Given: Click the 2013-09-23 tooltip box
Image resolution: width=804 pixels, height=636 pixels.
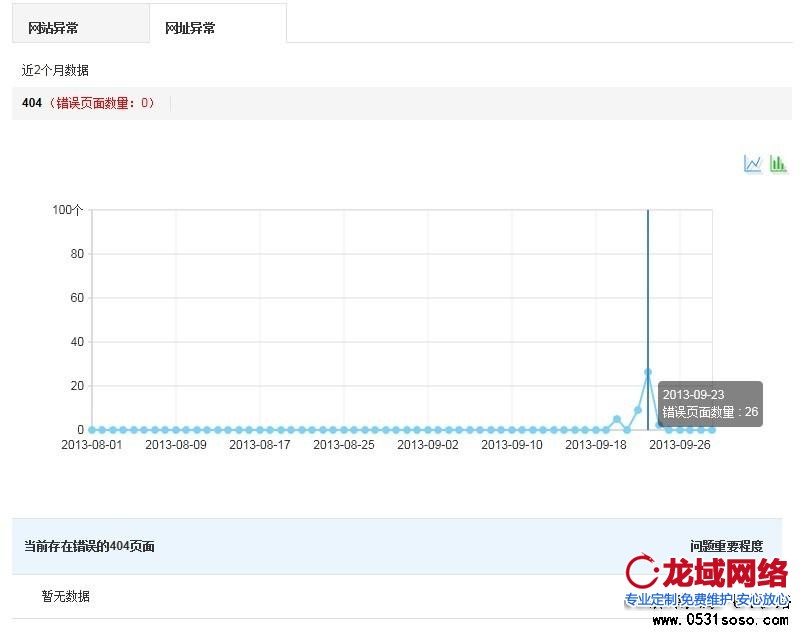Looking at the screenshot, I should point(710,403).
